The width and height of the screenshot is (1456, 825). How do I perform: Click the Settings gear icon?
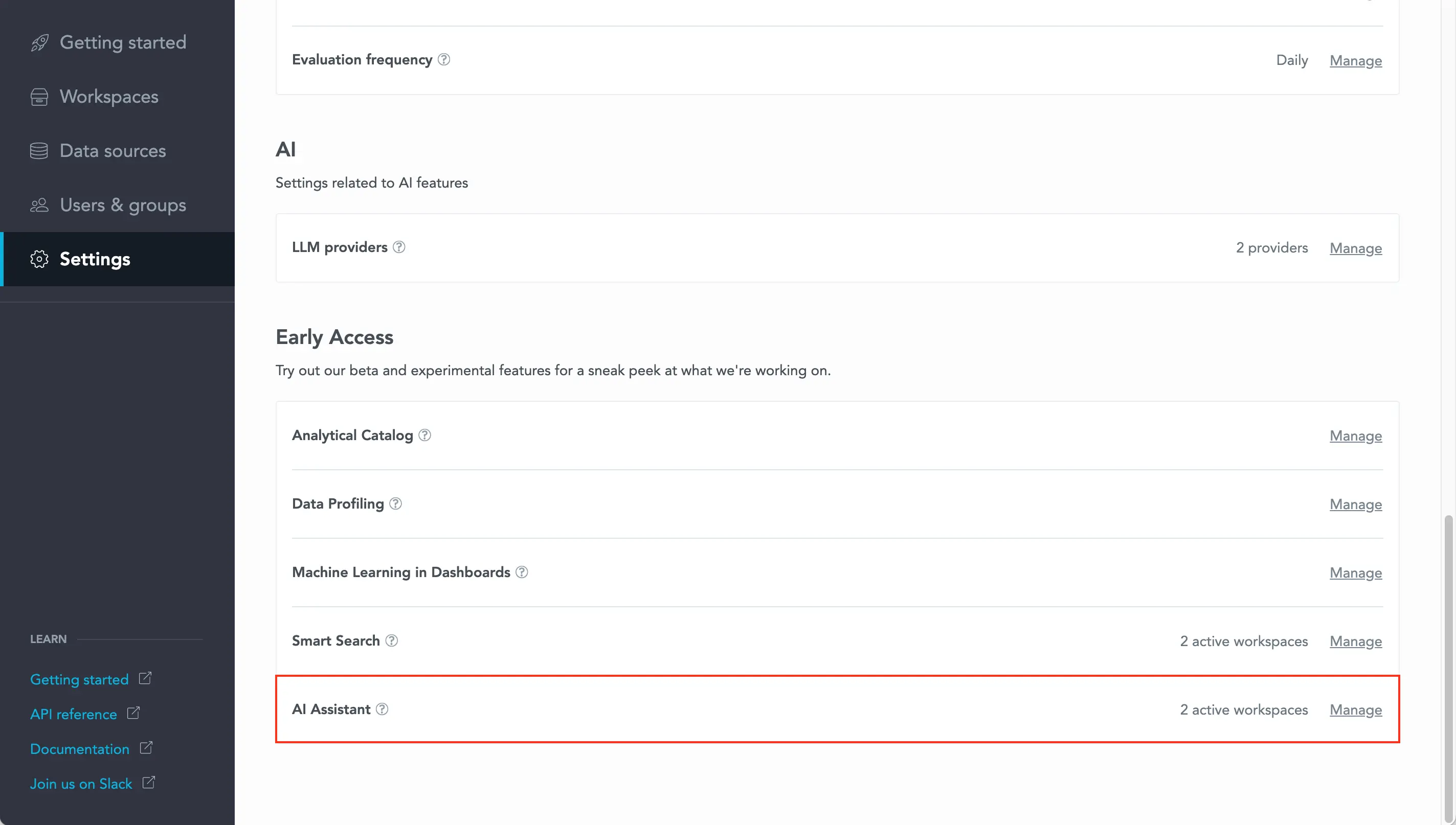coord(39,258)
